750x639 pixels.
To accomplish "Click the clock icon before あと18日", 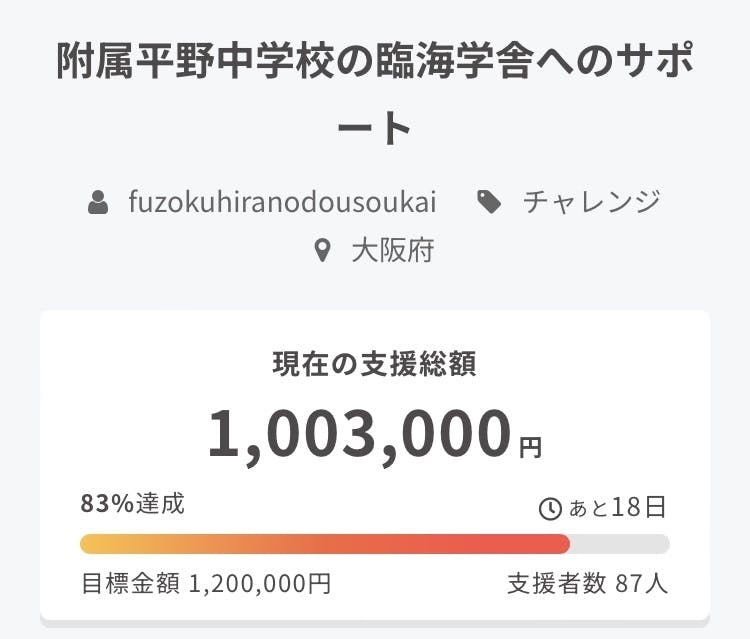I will tap(550, 508).
